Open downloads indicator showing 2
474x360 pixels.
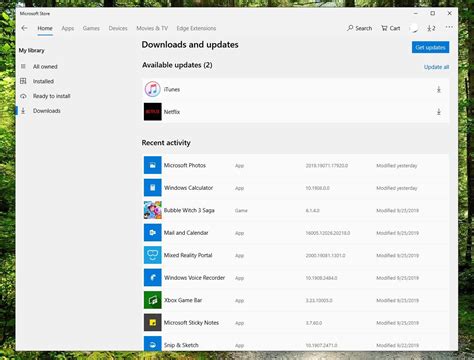[x=431, y=28]
